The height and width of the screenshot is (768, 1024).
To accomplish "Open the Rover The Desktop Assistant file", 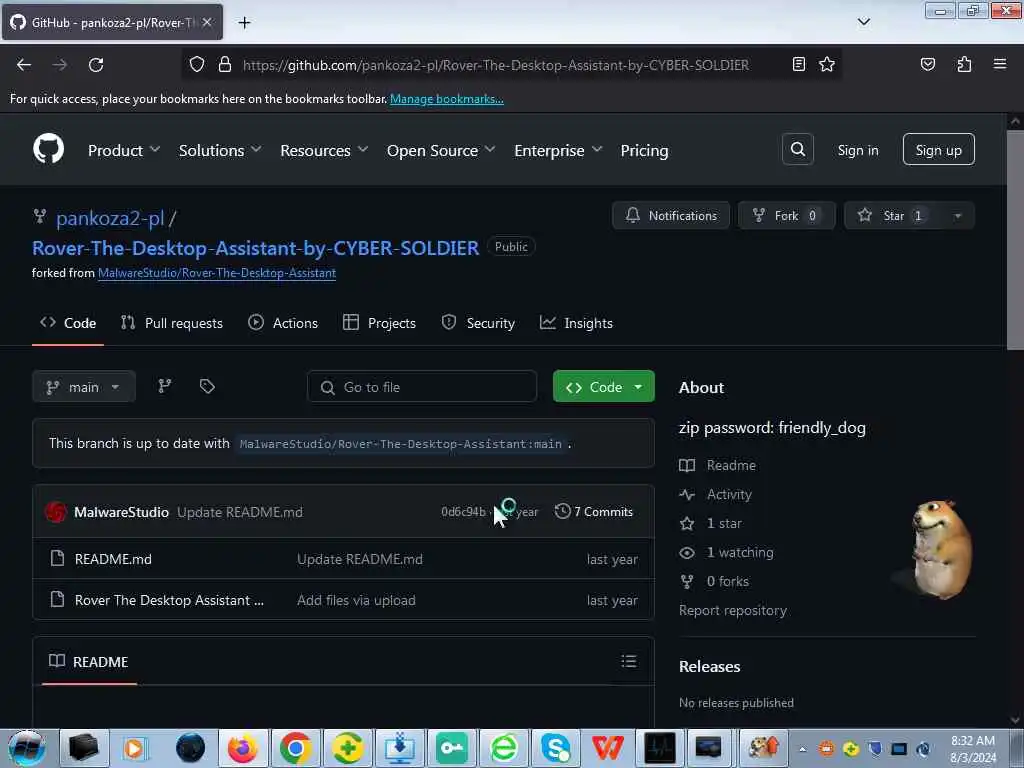I will click(x=169, y=600).
